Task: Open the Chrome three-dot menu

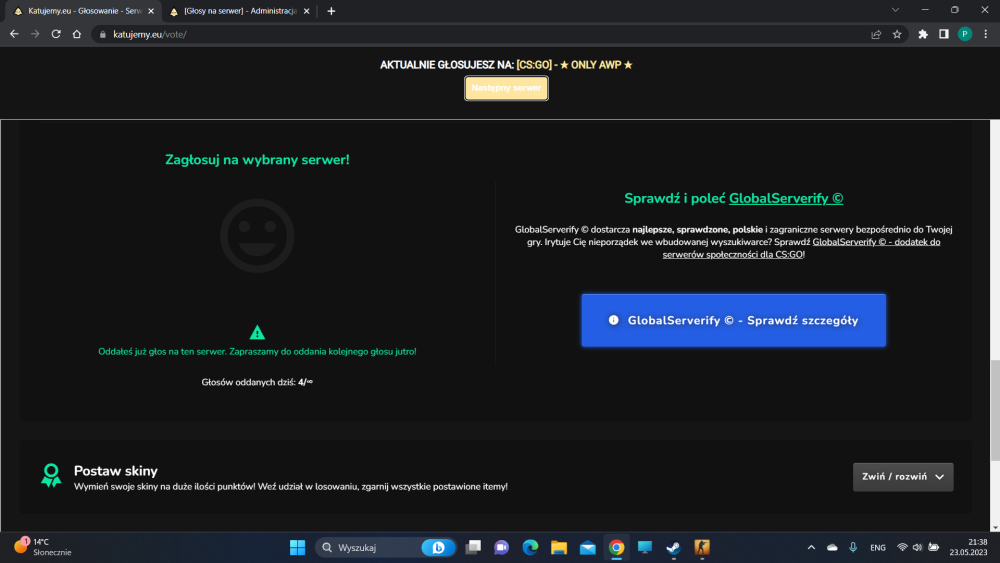Action: click(x=986, y=34)
